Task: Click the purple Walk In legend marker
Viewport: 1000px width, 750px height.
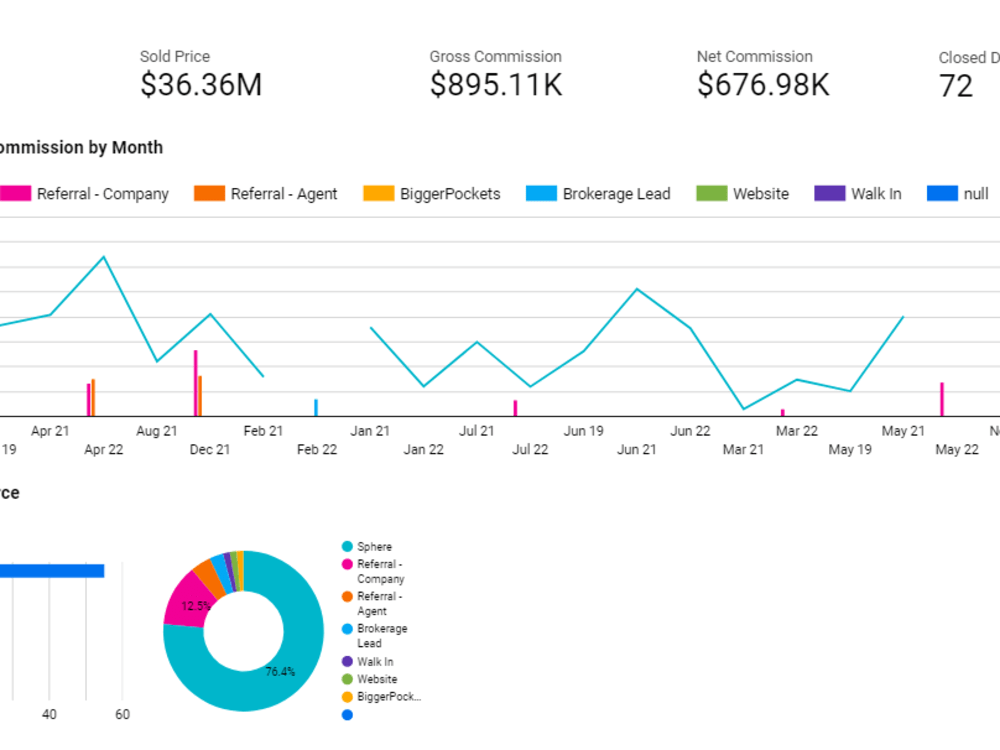Action: click(829, 194)
